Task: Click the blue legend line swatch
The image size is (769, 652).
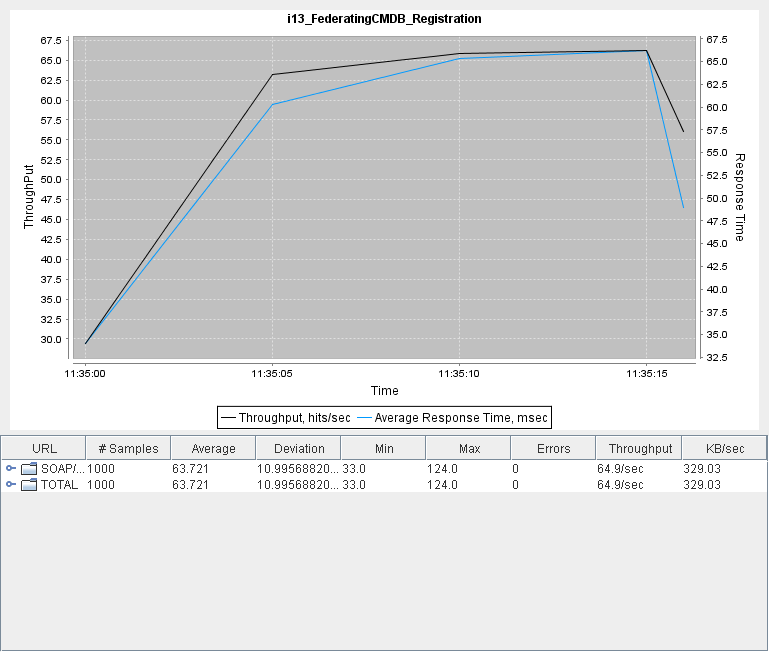Action: click(364, 418)
